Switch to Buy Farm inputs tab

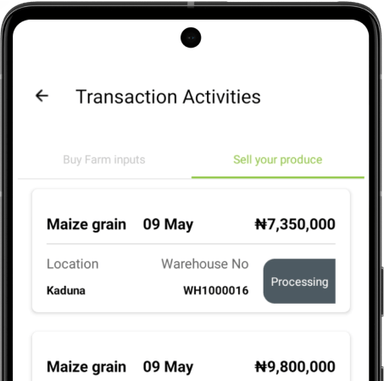[104, 160]
